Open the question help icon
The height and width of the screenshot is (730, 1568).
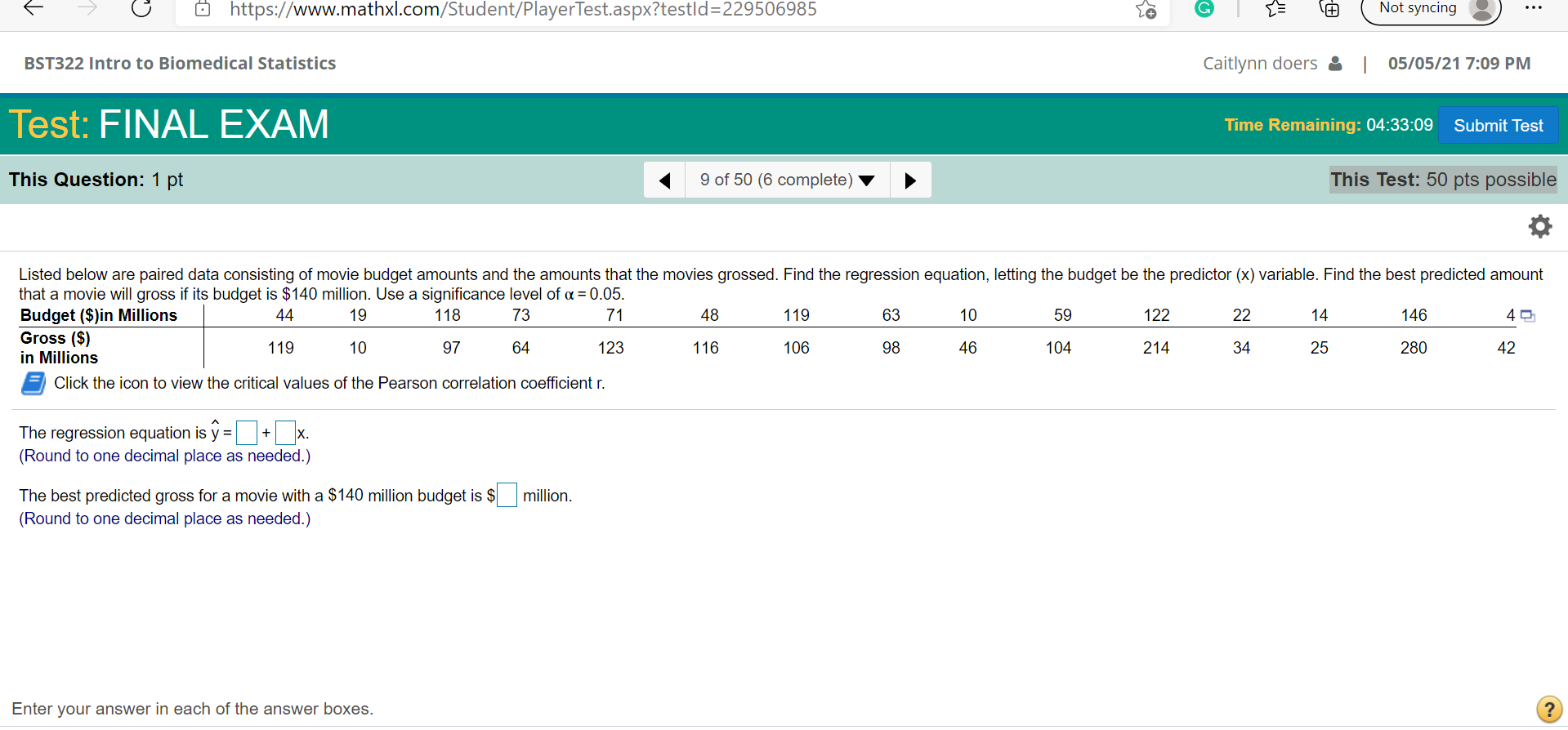[x=1548, y=709]
